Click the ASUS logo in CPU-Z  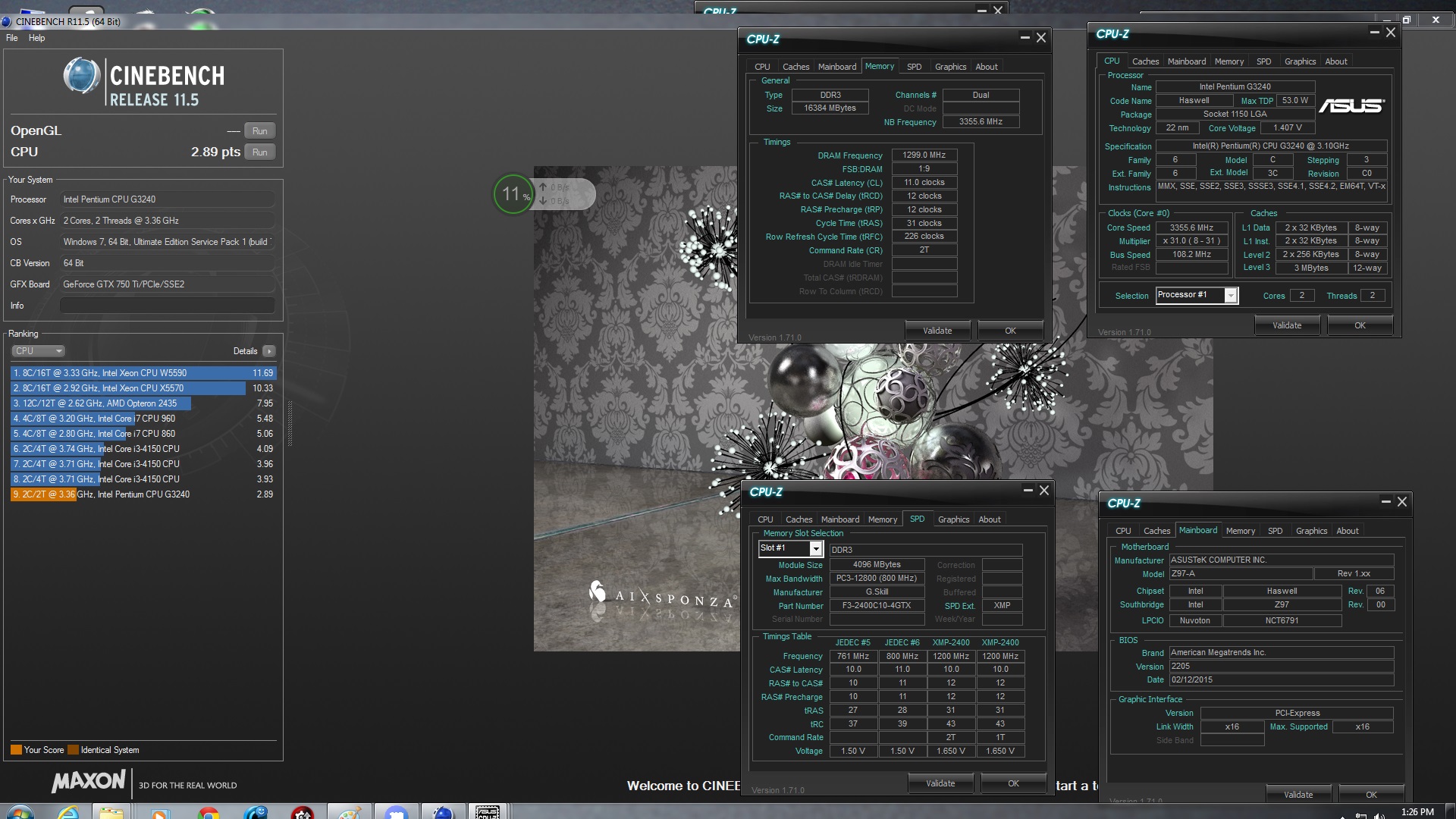click(x=1351, y=106)
